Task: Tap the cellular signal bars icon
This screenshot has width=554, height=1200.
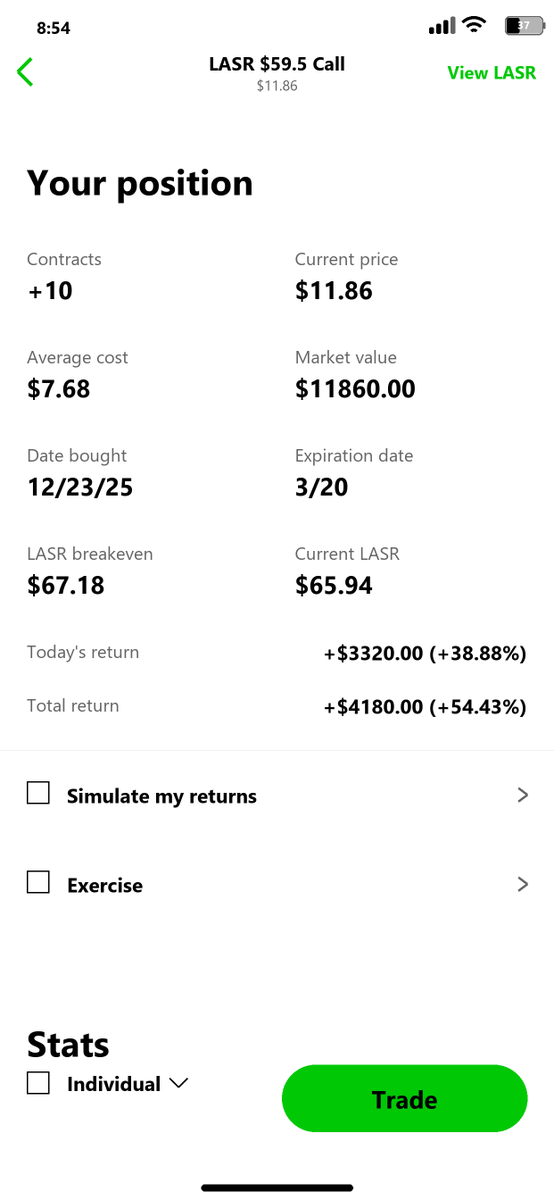Action: click(x=441, y=26)
